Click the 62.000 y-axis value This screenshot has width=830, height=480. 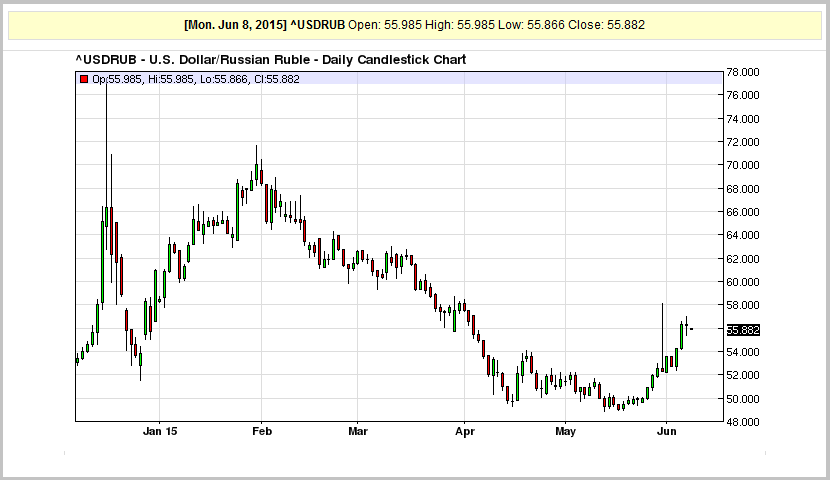click(743, 259)
